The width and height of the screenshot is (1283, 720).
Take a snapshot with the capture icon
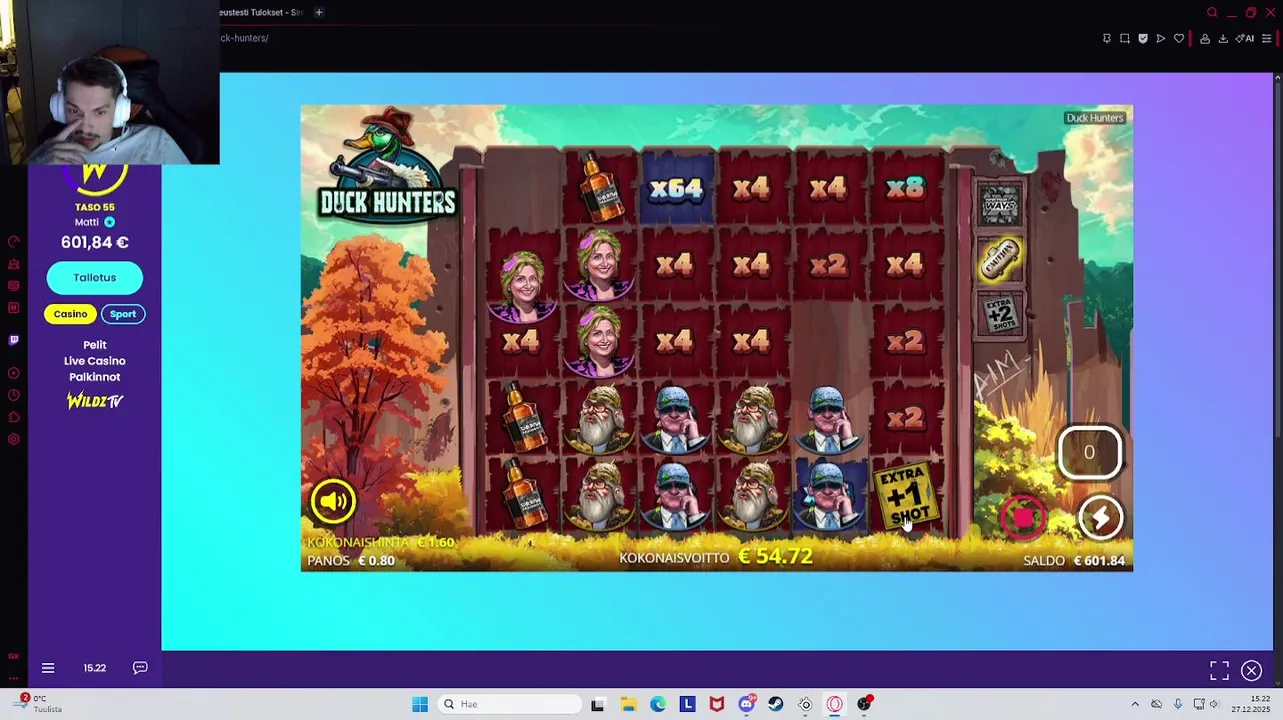[1125, 38]
